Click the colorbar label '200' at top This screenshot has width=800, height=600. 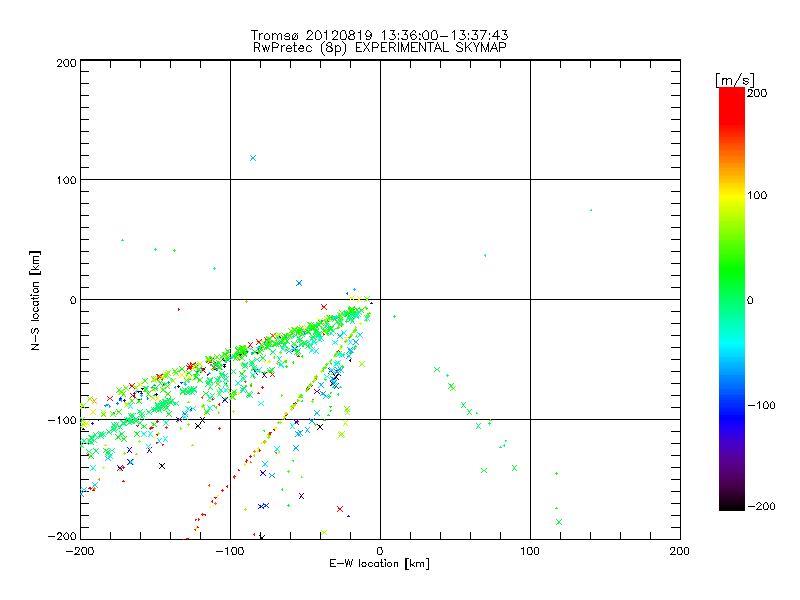tap(757, 93)
